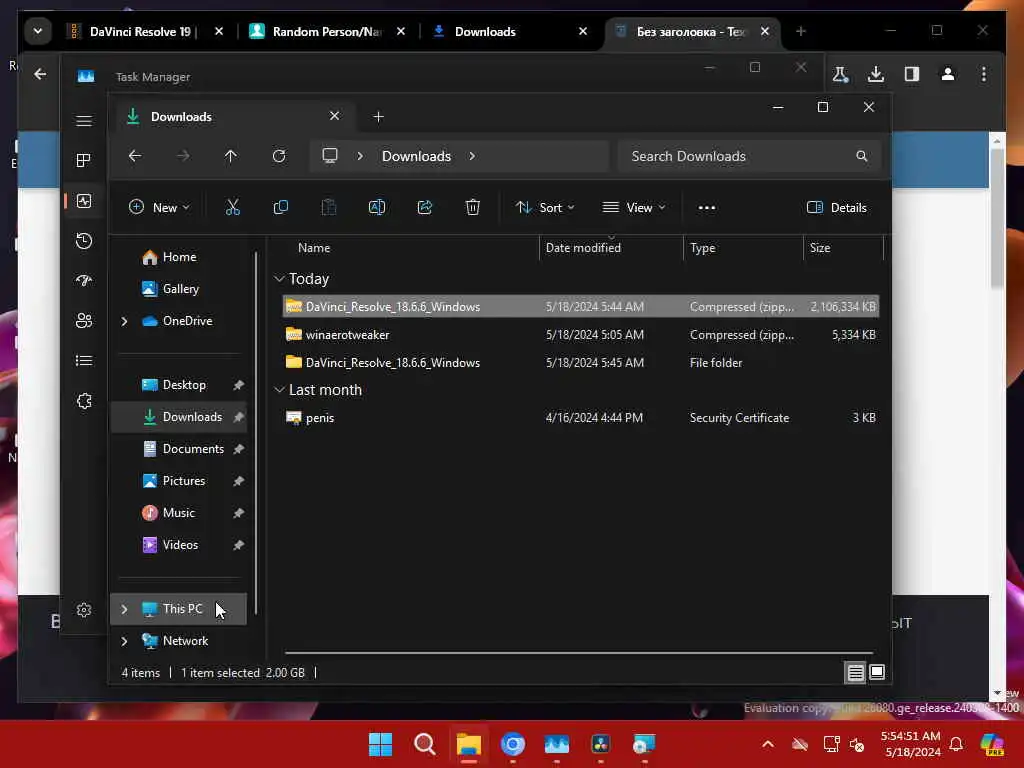Open the browser tab search dropdown

(38, 31)
